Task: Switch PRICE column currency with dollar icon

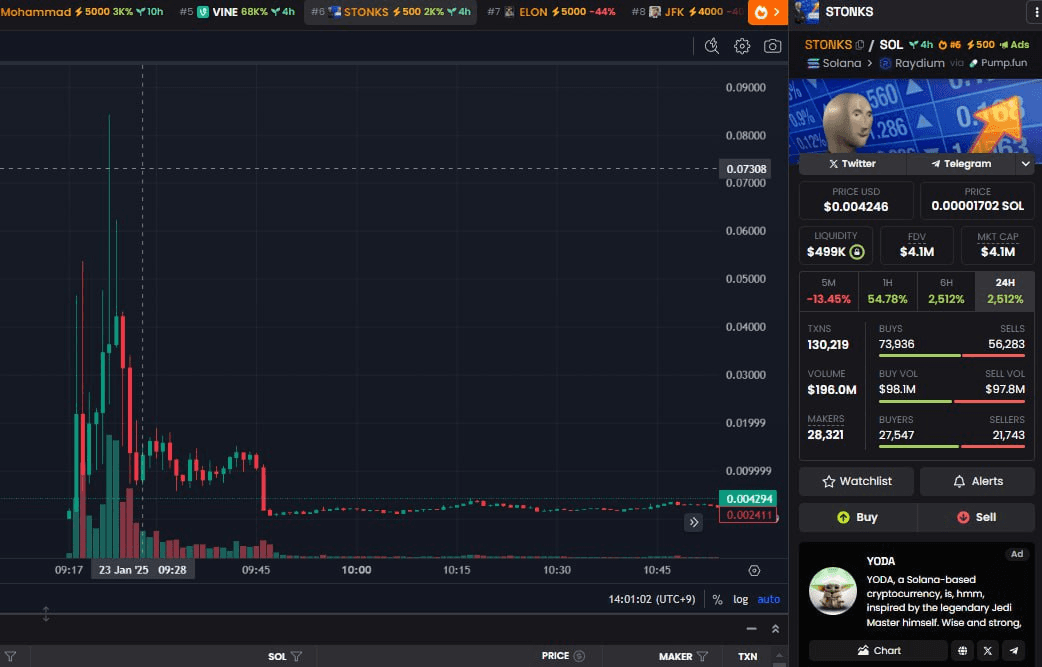Action: click(x=579, y=656)
